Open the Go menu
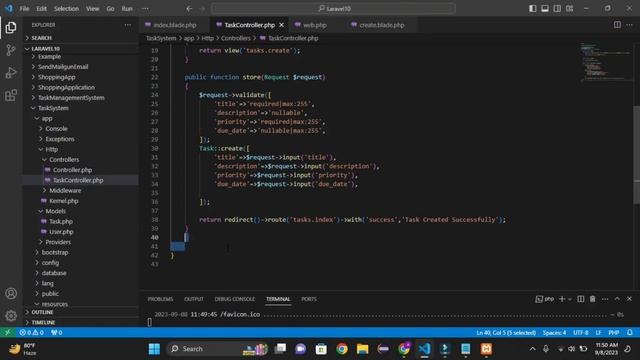640x360 pixels. pos(110,9)
